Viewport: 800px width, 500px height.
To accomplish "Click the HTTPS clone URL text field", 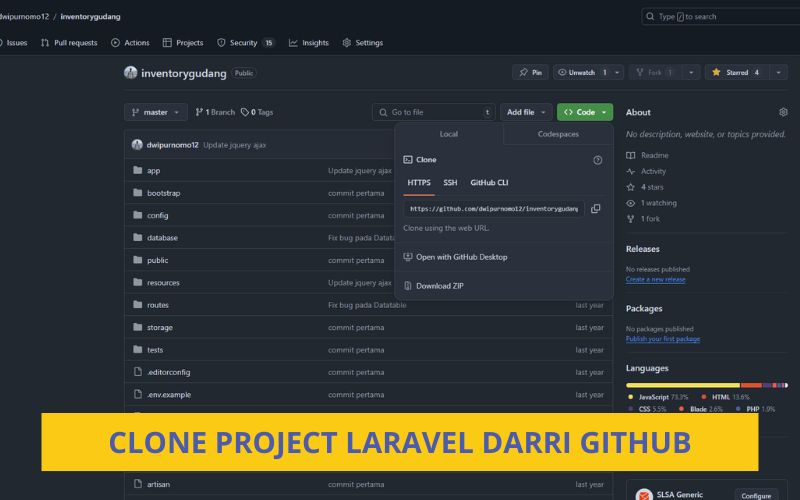I will point(494,209).
